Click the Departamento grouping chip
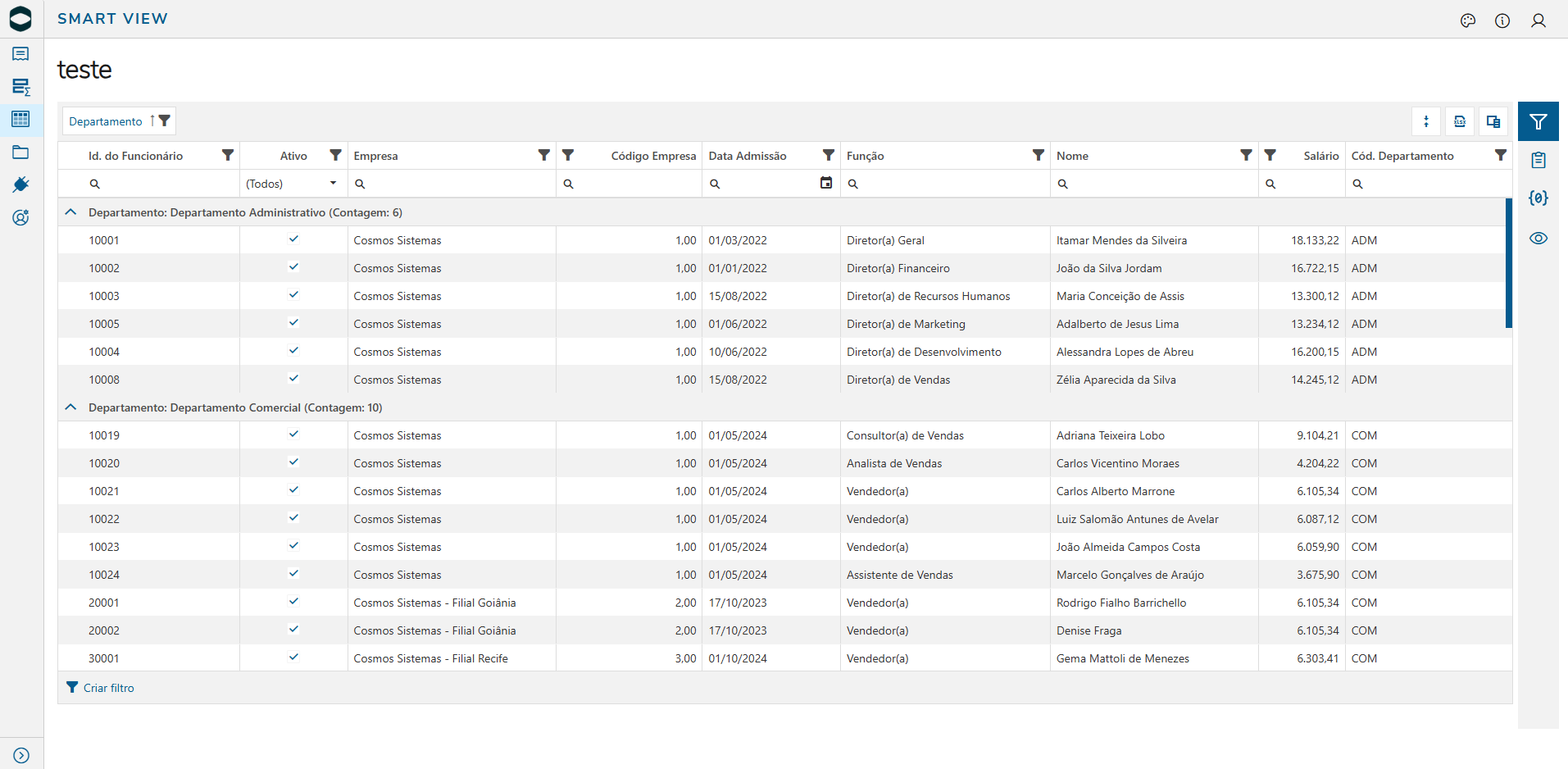This screenshot has height=769, width=1568. (x=106, y=121)
